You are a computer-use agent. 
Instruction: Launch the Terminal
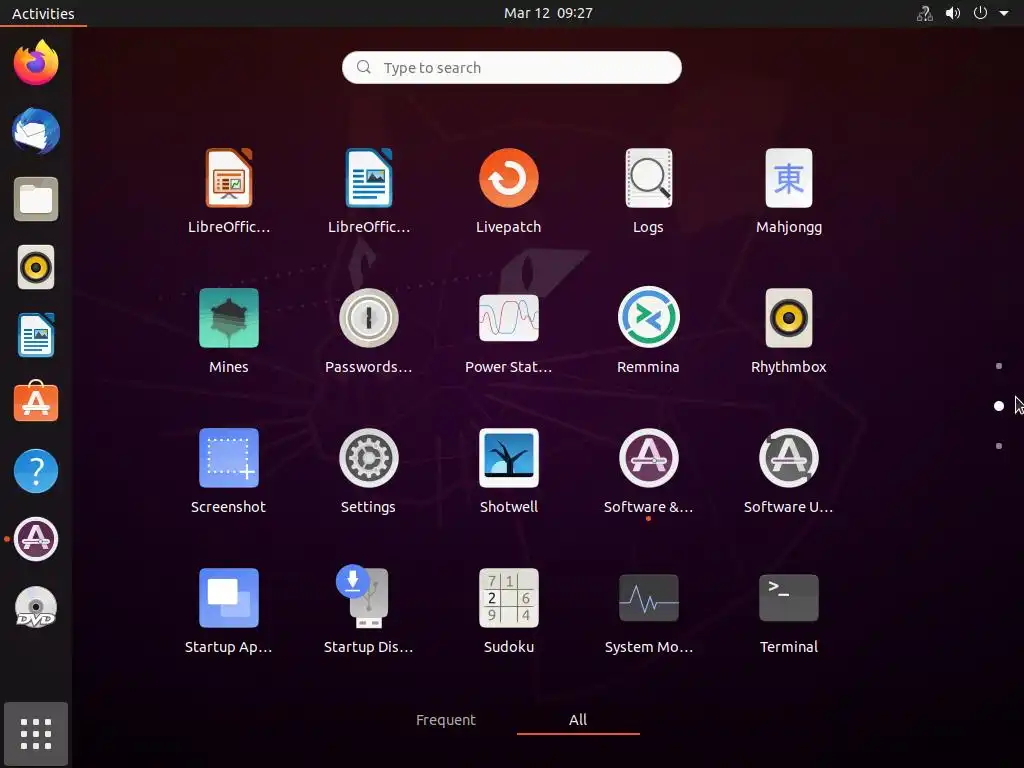(x=788, y=611)
